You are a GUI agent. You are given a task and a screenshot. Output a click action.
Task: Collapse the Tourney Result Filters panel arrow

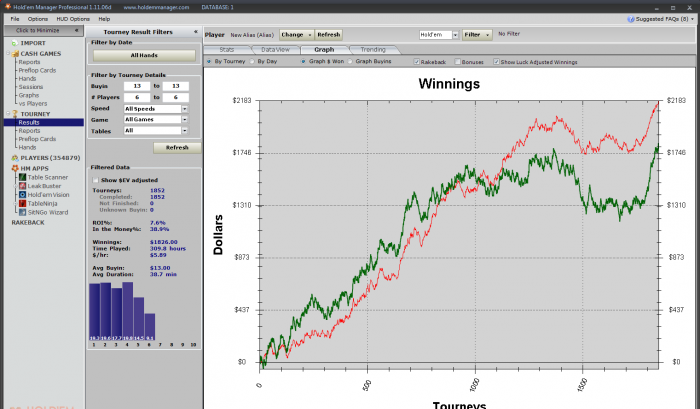point(196,32)
